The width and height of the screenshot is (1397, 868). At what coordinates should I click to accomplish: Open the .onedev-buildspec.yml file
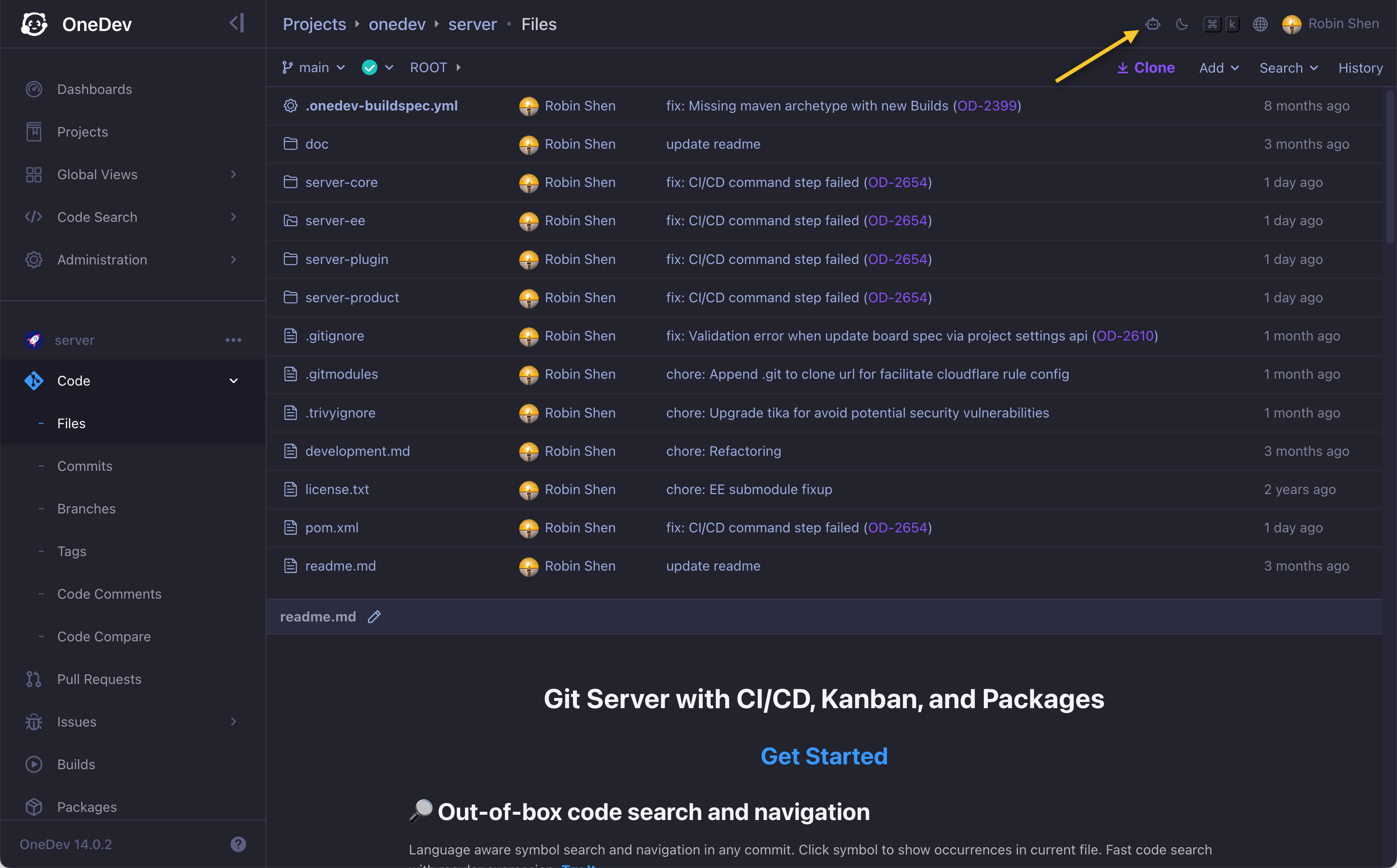point(381,106)
